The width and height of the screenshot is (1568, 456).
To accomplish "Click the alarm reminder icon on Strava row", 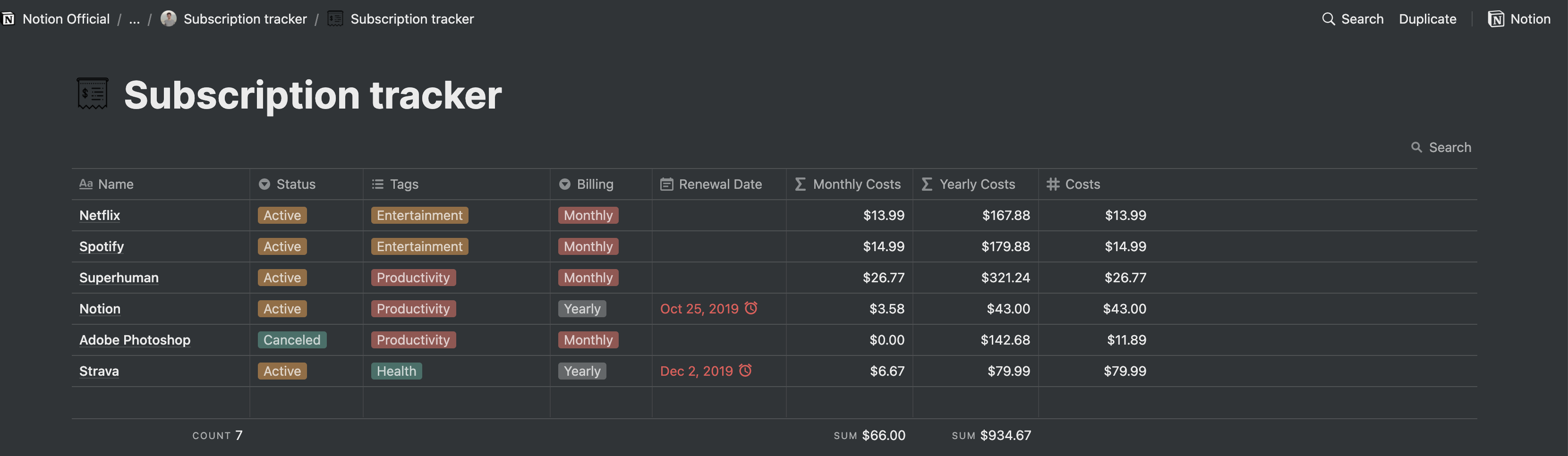I will tap(745, 370).
